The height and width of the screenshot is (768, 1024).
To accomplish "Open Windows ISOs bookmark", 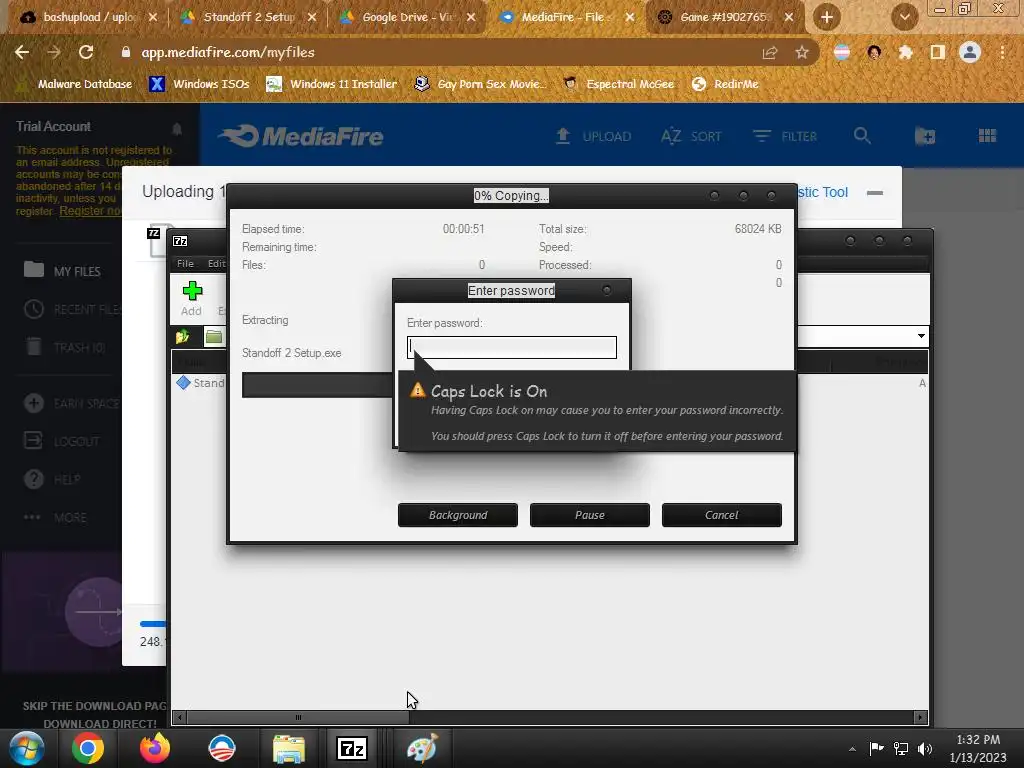I will point(200,84).
